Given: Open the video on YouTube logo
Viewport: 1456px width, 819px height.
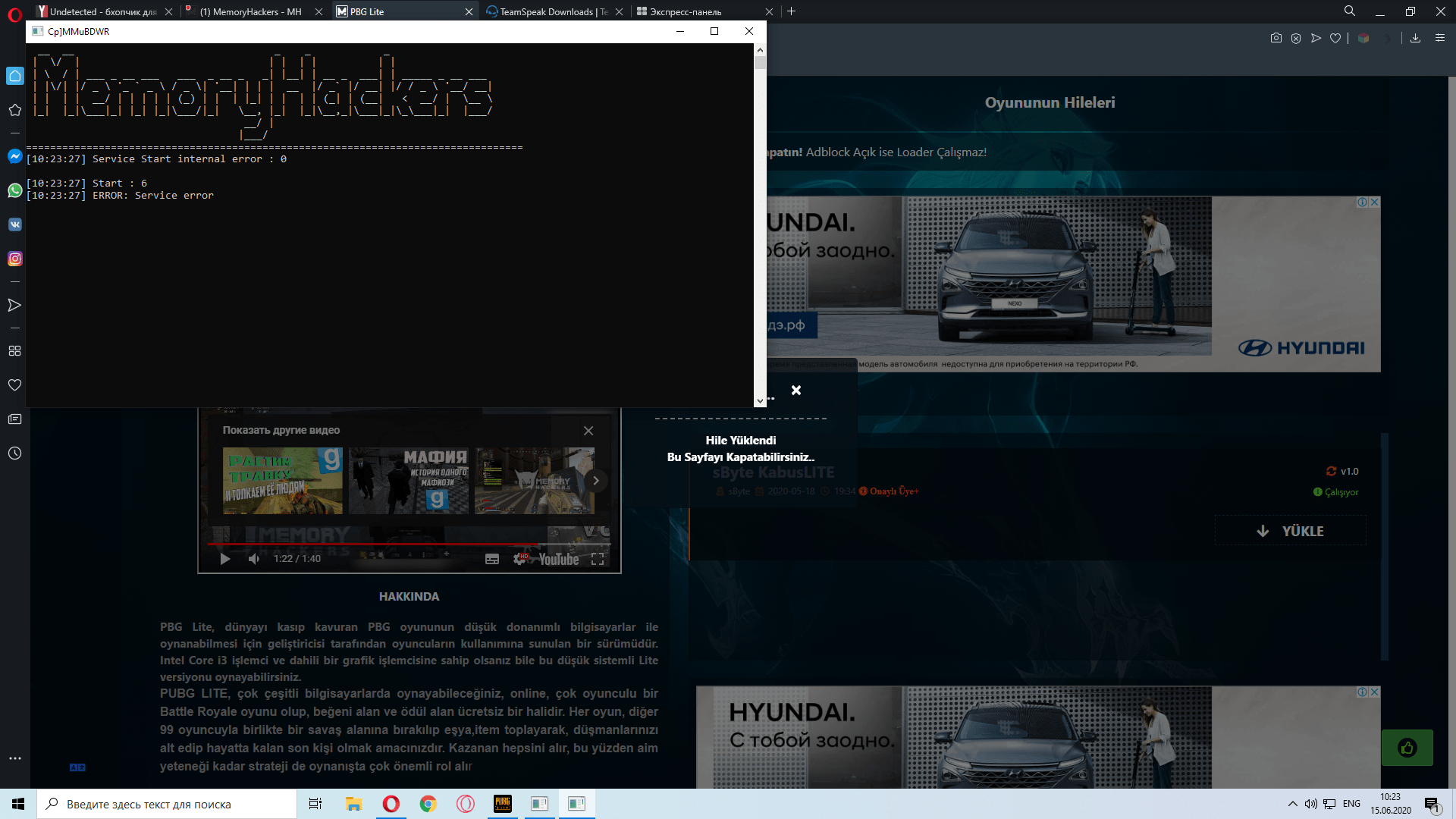Looking at the screenshot, I should (x=559, y=559).
